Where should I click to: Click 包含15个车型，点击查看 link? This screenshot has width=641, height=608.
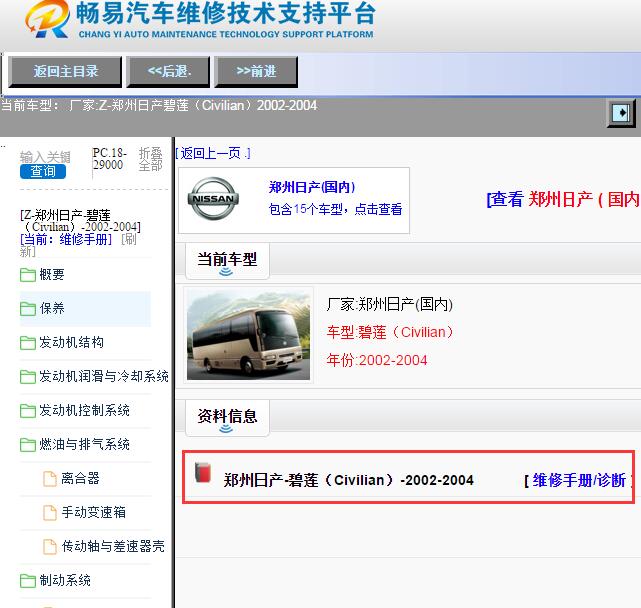tap(335, 209)
